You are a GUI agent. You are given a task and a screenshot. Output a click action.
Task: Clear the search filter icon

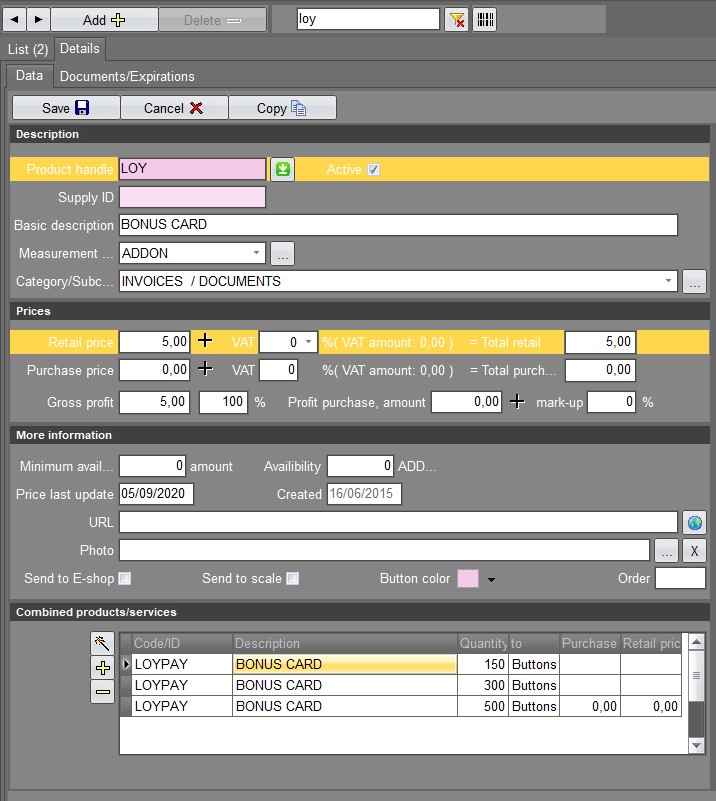[457, 20]
